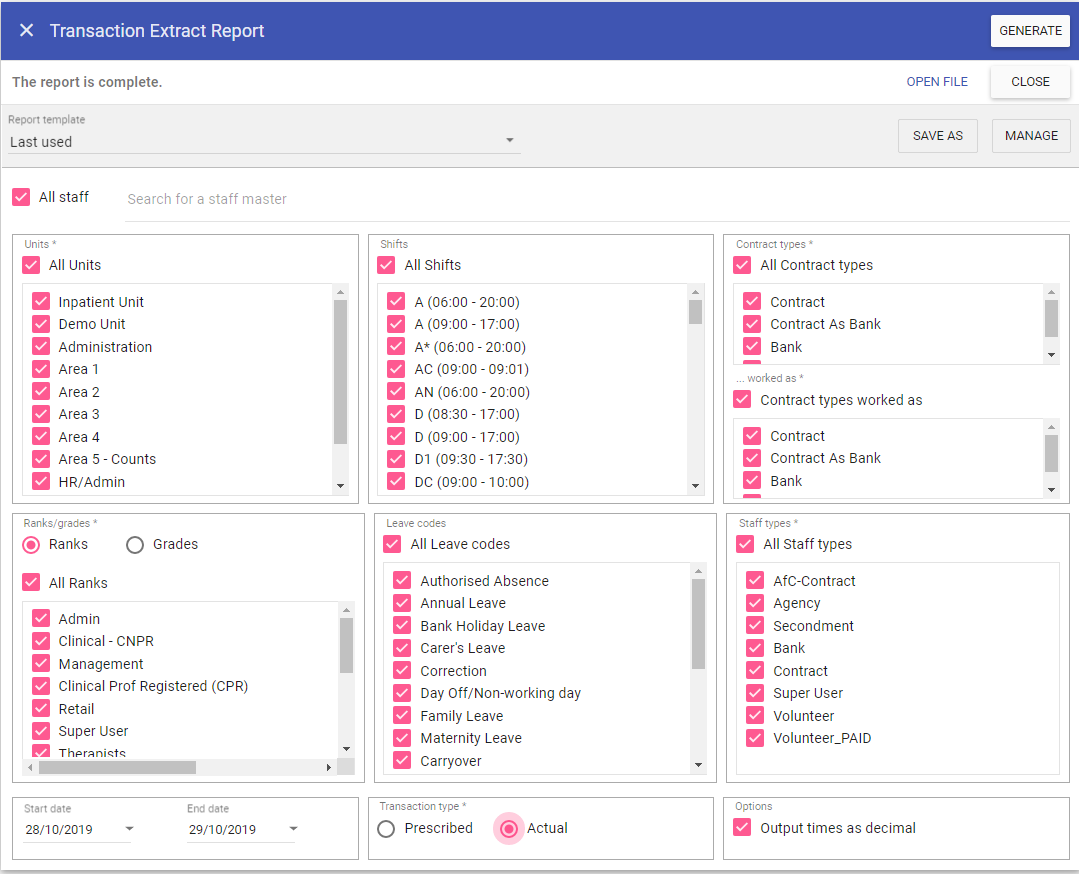The height and width of the screenshot is (874, 1079).
Task: Click the GENERATE button
Action: click(1030, 31)
